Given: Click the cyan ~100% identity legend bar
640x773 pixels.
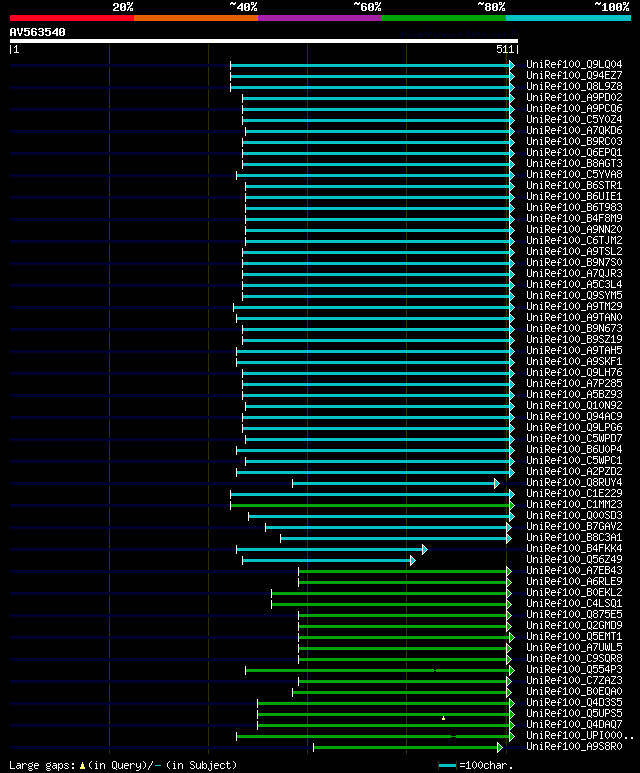Looking at the screenshot, I should (568, 18).
